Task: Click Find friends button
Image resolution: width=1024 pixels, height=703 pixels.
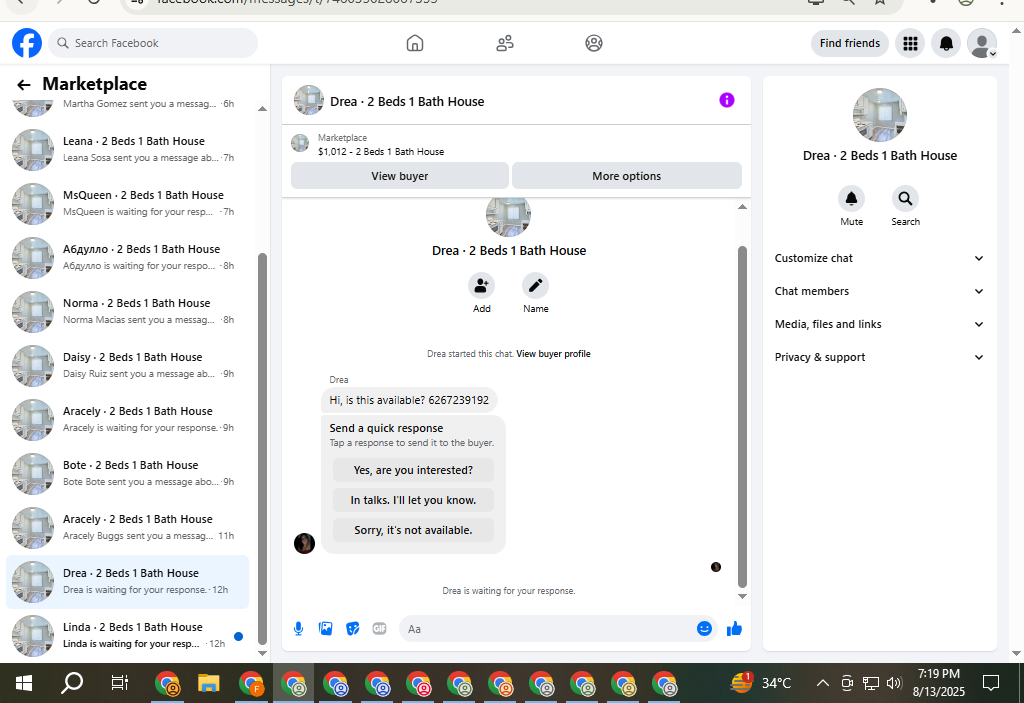Action: 850,43
